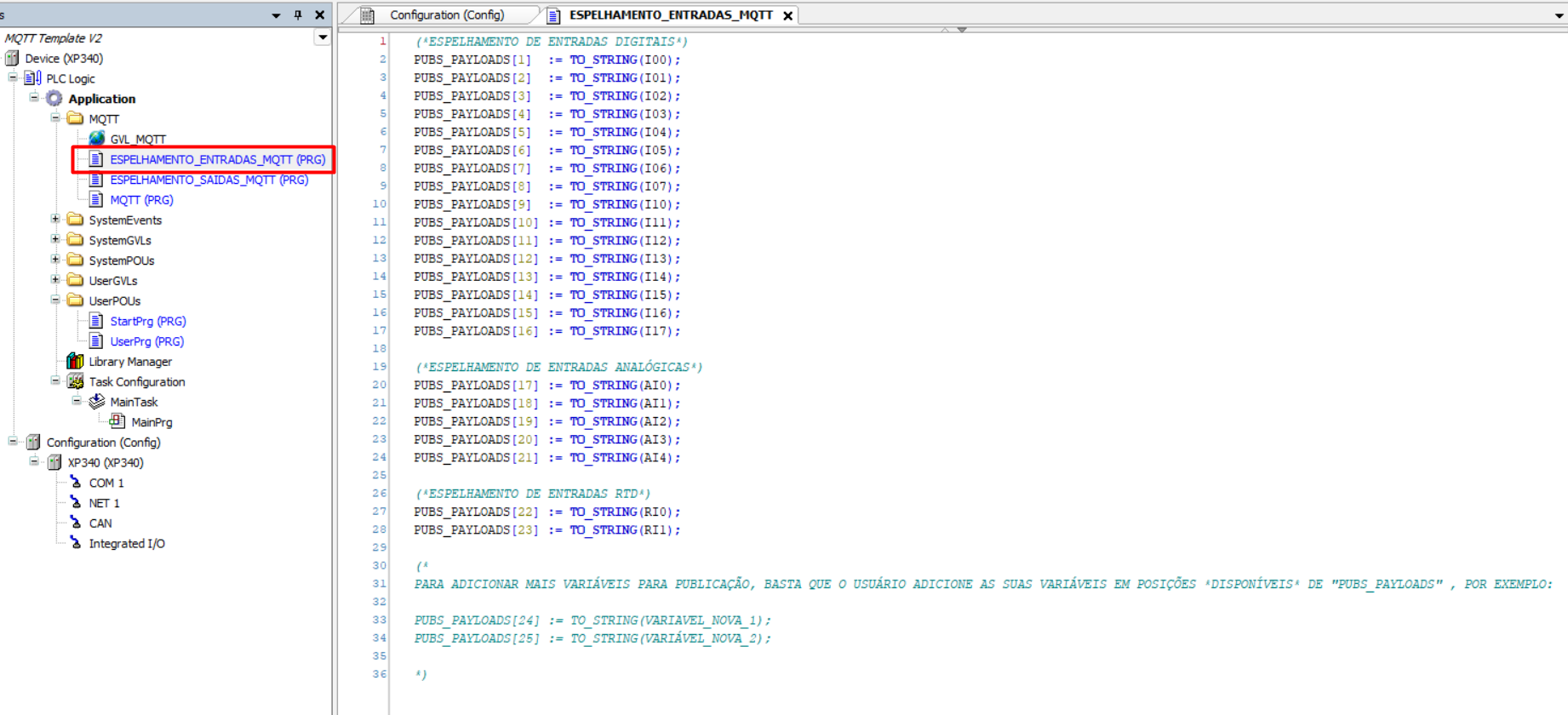Screen dimensions: 1568x715
Task: Click the Library Manager books icon
Action: 76,362
